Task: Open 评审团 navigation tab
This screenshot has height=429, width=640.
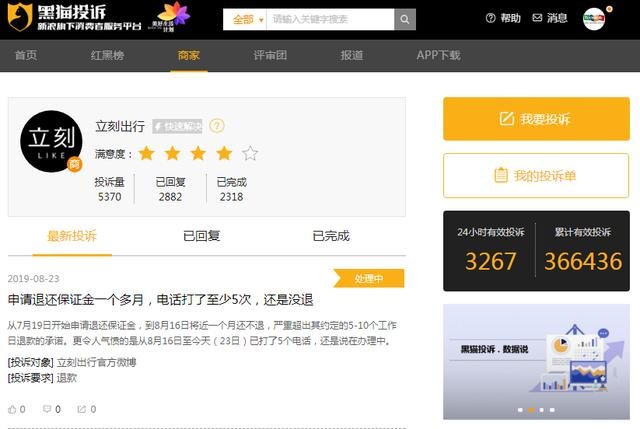Action: (x=270, y=55)
